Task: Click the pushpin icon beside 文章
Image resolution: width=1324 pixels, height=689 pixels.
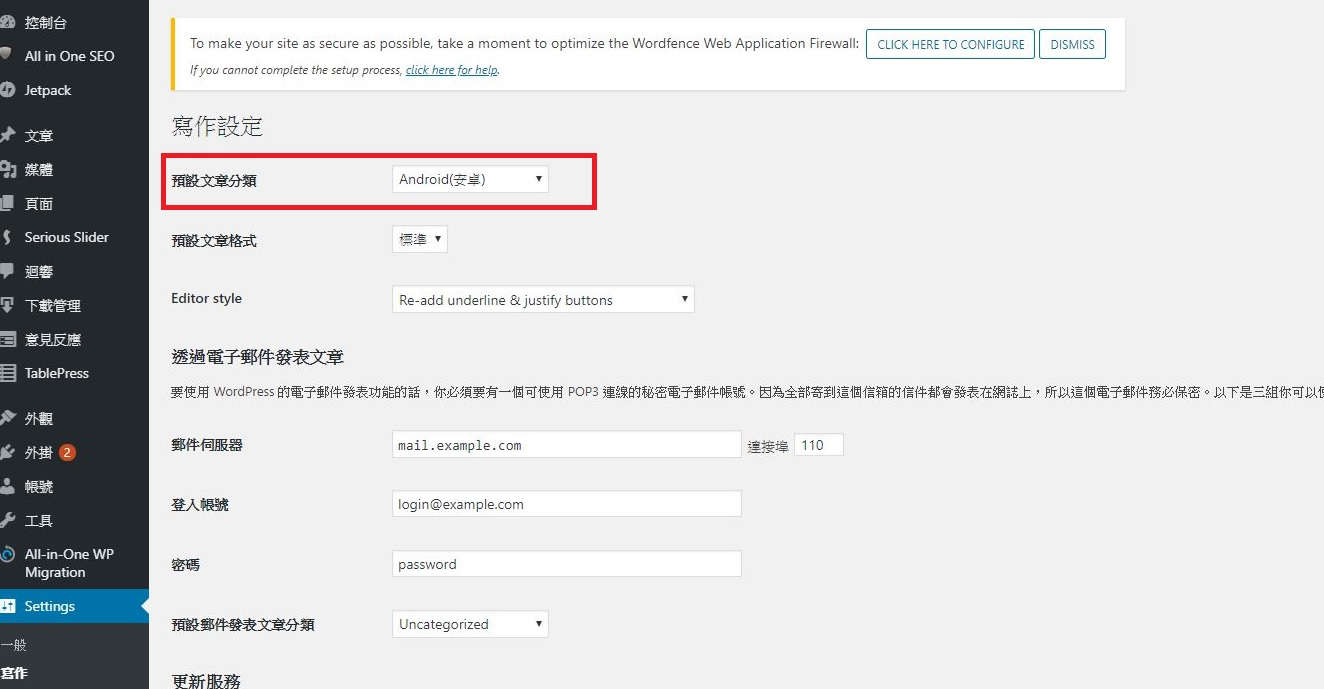Action: 7,135
